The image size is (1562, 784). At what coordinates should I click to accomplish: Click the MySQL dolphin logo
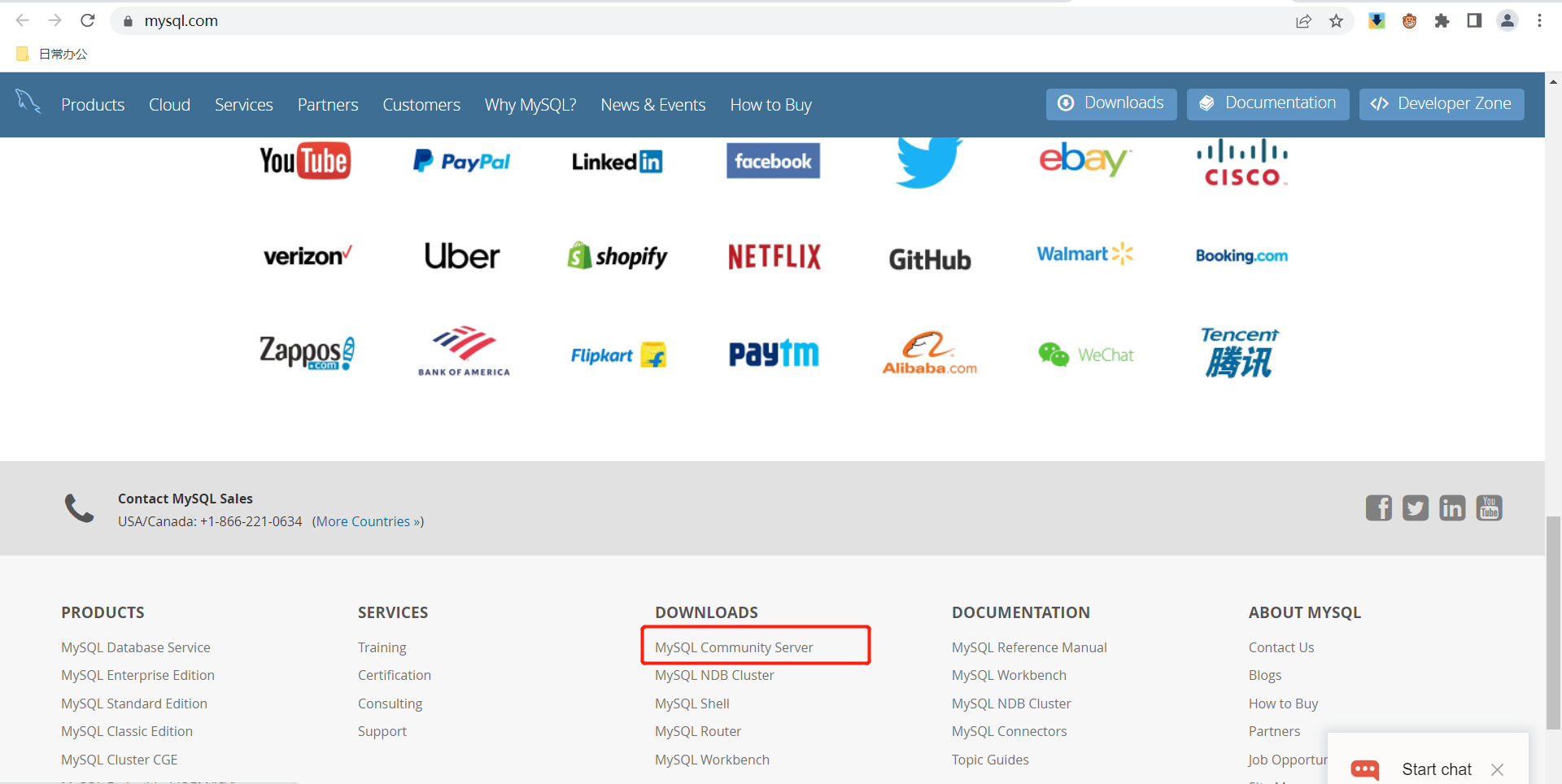[28, 102]
